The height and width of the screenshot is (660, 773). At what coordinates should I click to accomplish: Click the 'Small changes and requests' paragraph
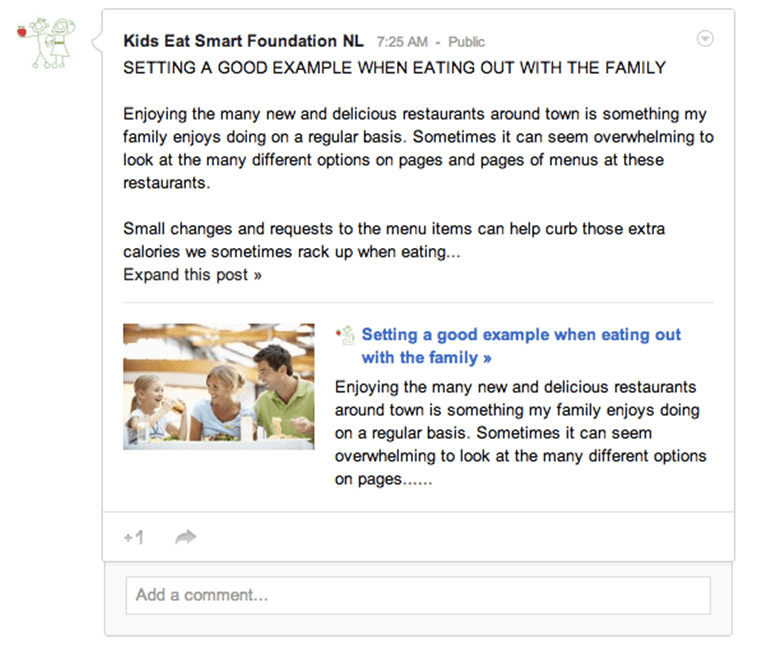(394, 240)
